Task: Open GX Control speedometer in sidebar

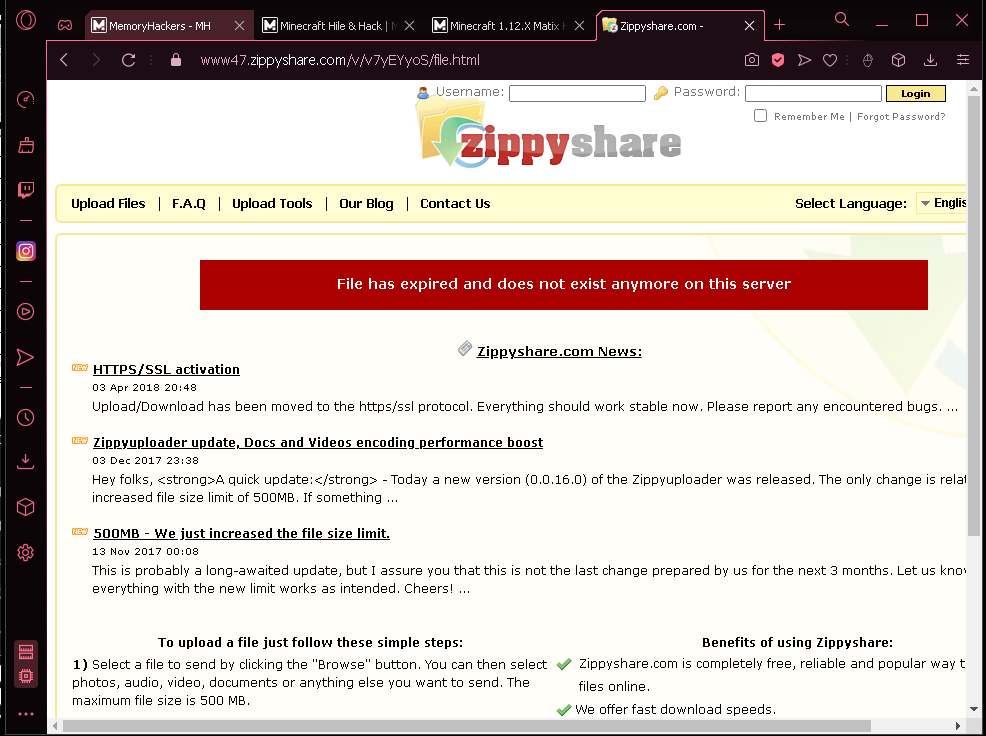Action: (25, 99)
